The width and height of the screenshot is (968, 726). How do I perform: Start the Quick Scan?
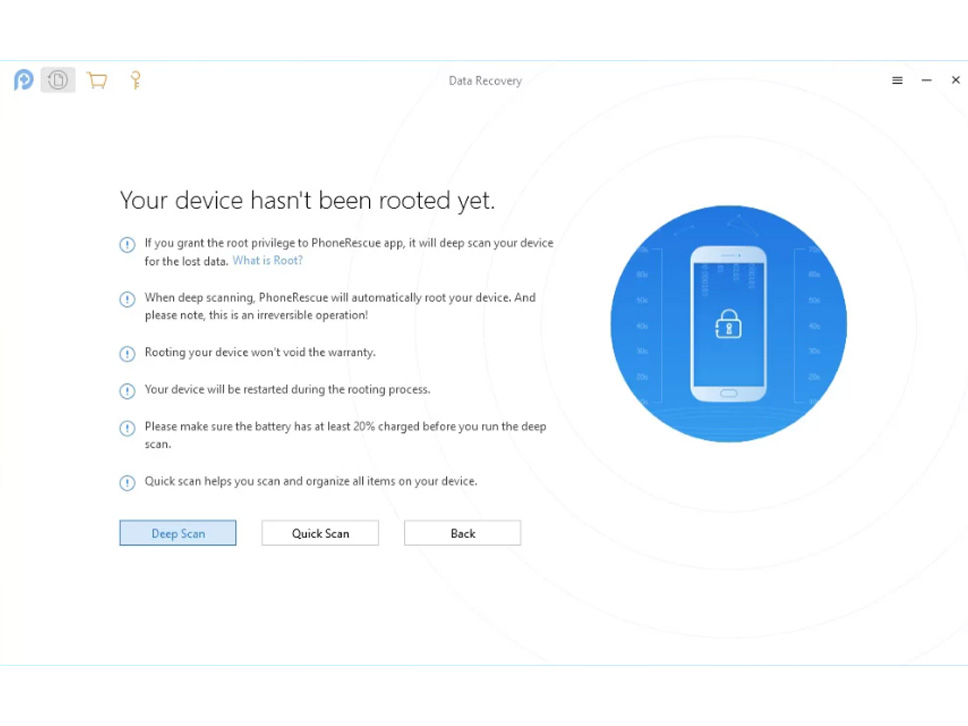click(x=320, y=533)
